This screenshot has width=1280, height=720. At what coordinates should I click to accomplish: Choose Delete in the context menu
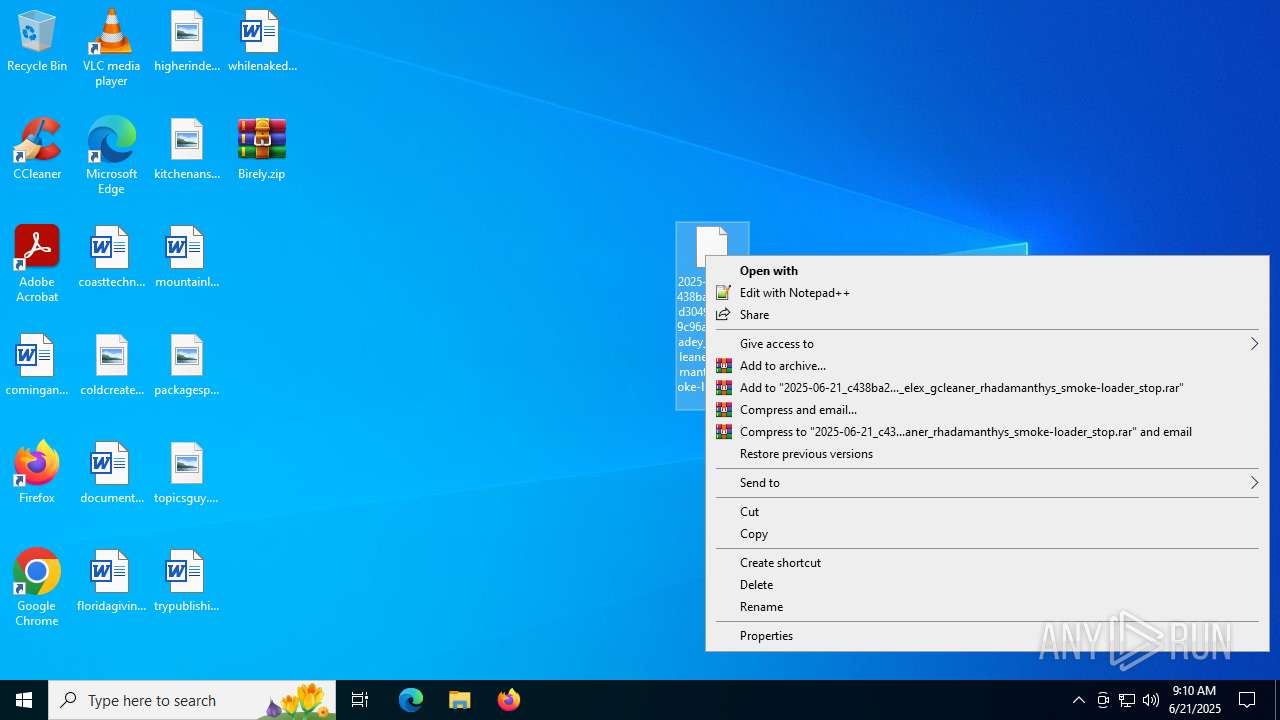point(987,584)
